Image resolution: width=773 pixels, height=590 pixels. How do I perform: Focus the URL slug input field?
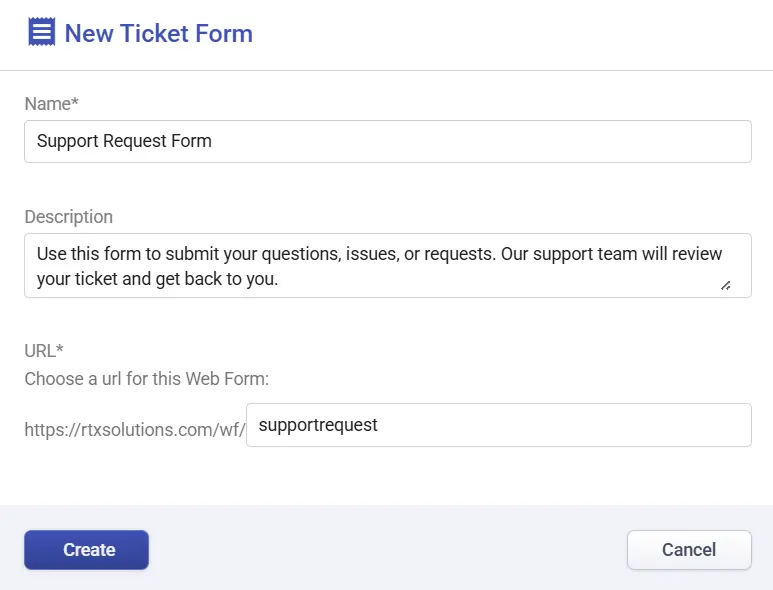[x=498, y=425]
